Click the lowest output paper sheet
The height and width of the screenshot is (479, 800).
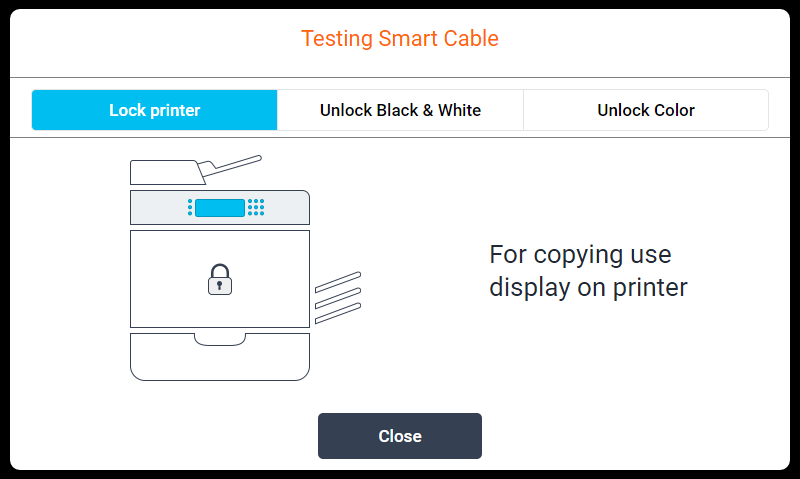tap(338, 312)
